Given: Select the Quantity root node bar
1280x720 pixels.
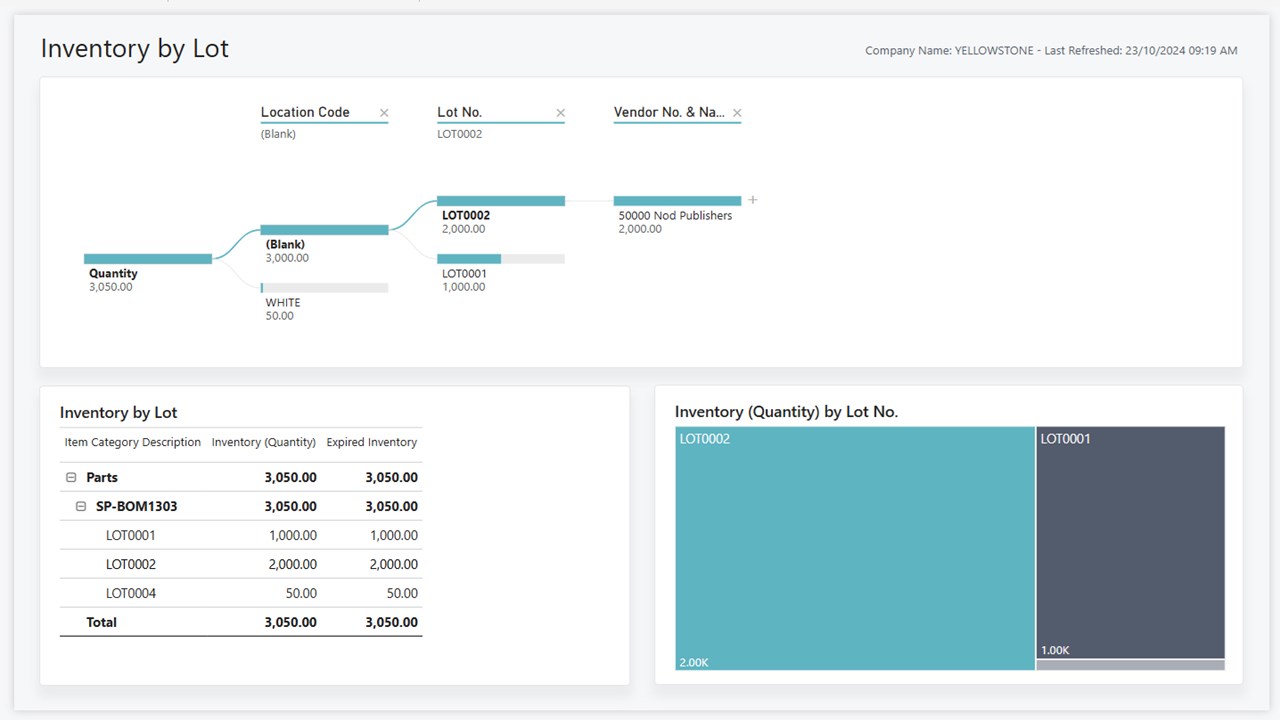Looking at the screenshot, I should [148, 259].
